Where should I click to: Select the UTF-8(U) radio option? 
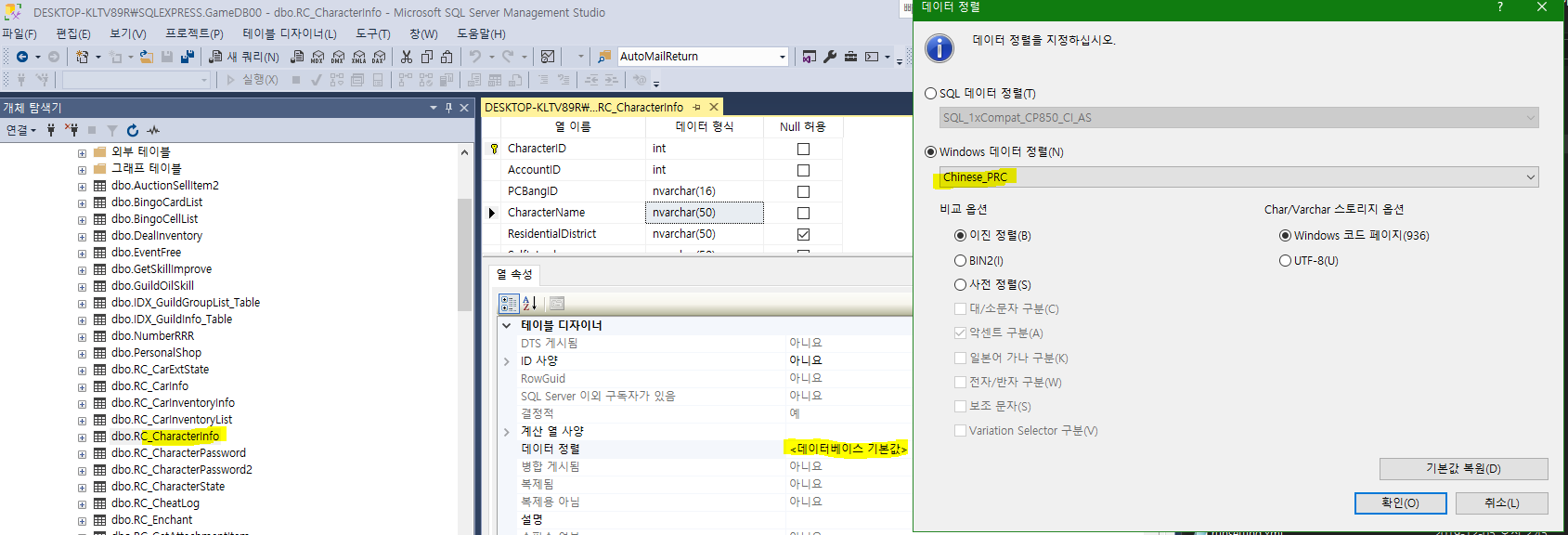[1285, 260]
